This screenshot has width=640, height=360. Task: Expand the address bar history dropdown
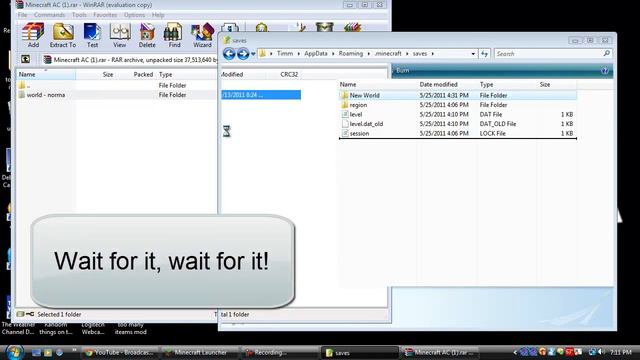(x=473, y=54)
